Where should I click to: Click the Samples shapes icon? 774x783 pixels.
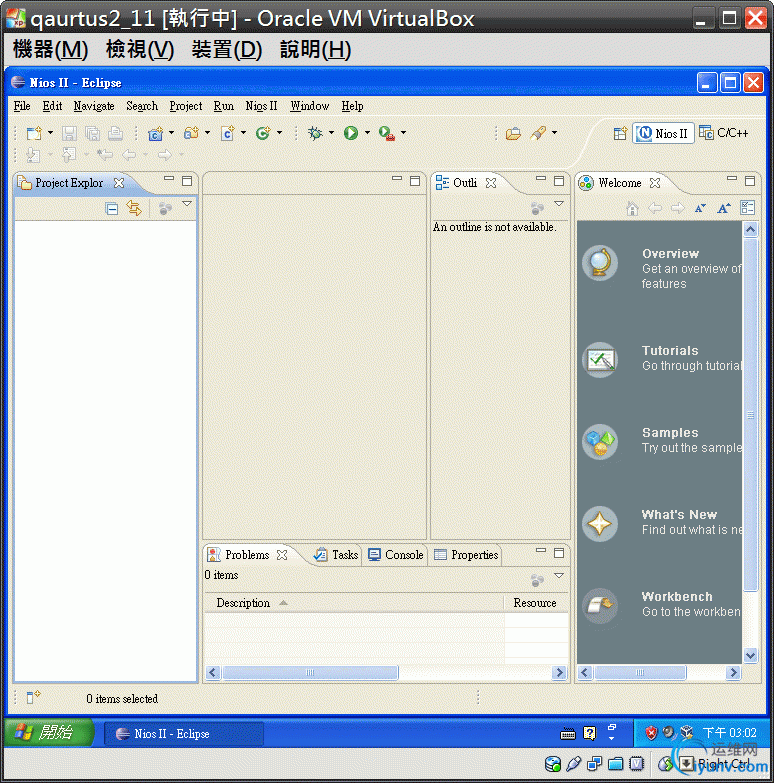point(600,441)
